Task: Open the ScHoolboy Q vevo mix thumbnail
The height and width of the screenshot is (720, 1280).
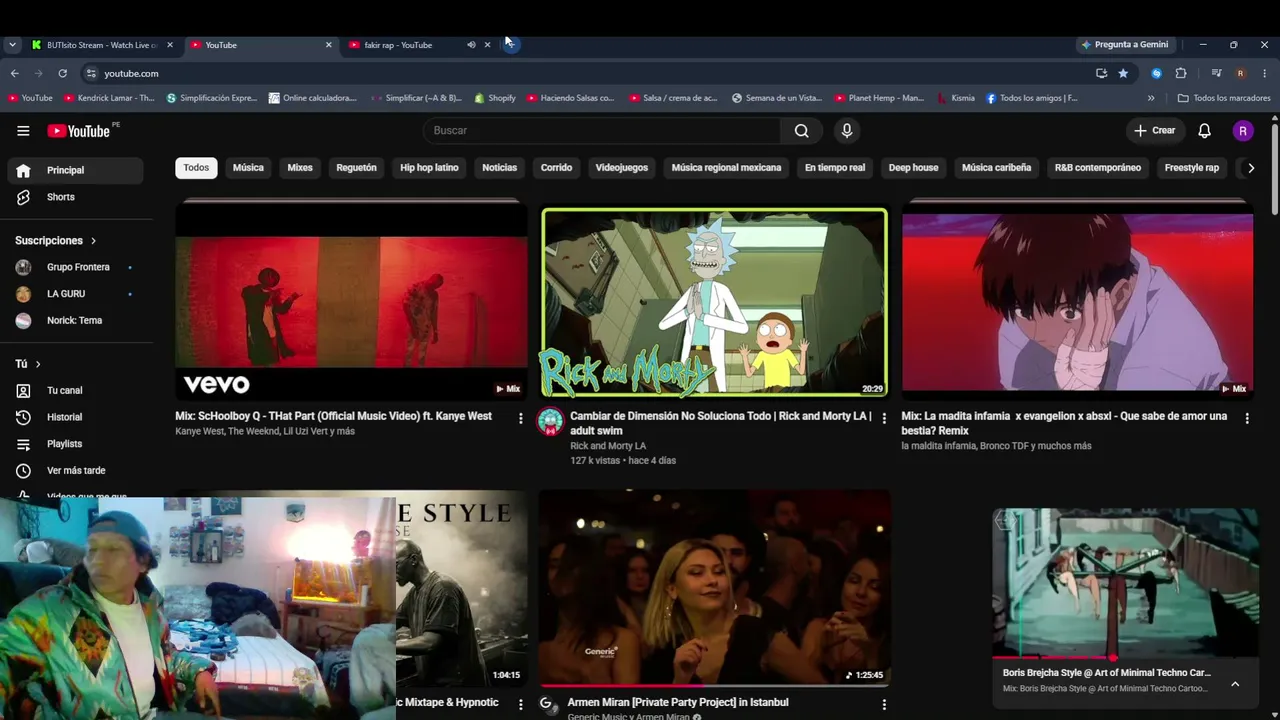Action: point(351,302)
